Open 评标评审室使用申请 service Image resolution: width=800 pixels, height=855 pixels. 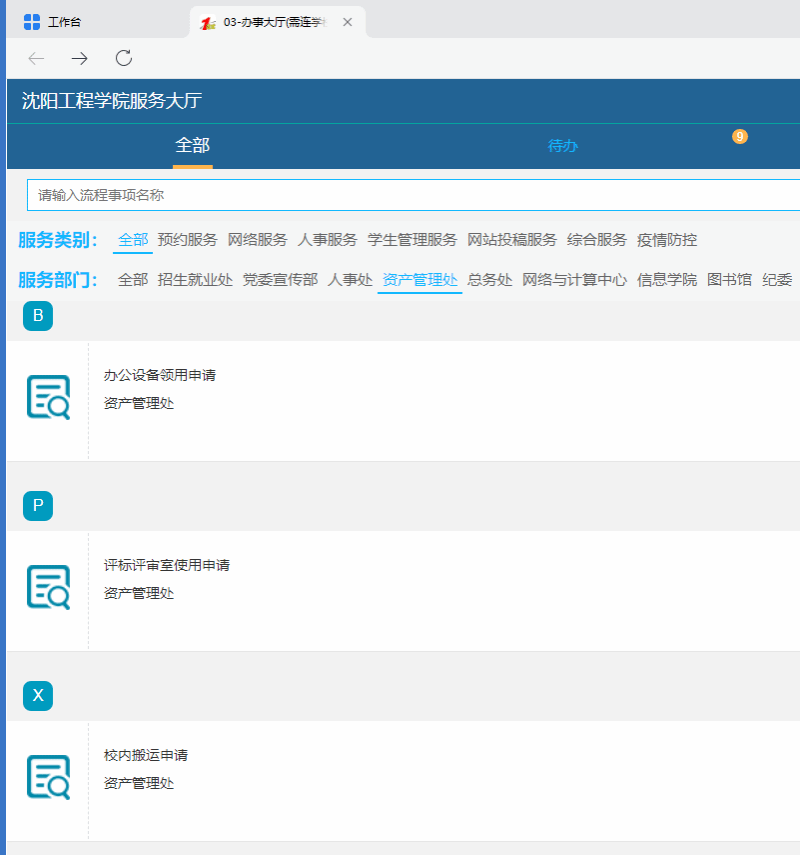coord(167,565)
